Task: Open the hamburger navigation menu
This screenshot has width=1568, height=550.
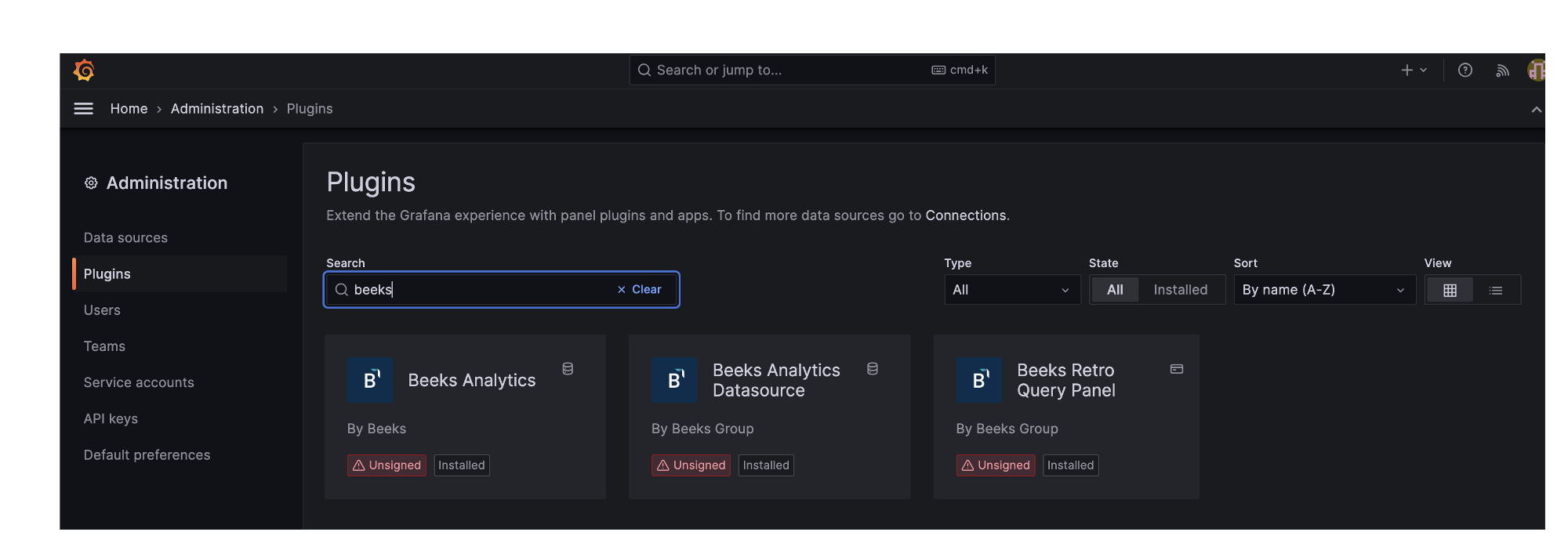Action: pos(83,109)
